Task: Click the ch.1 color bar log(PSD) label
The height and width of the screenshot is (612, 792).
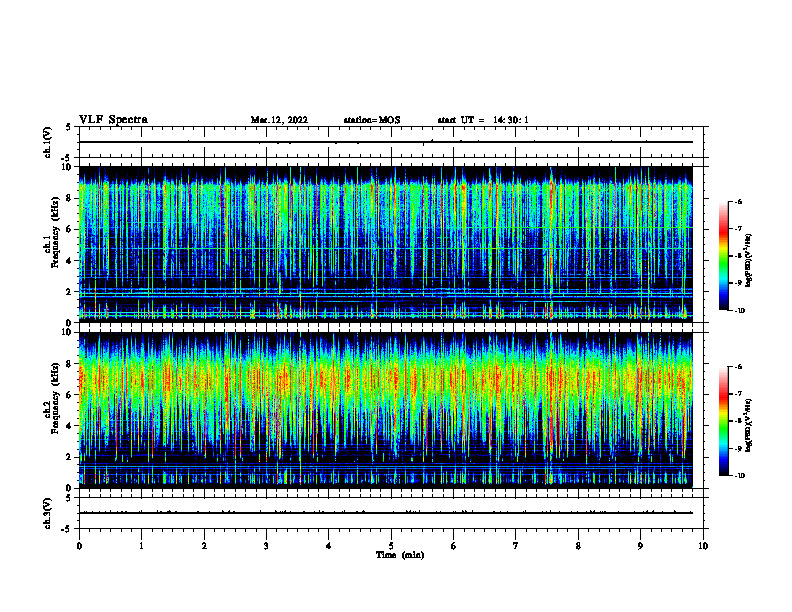Action: (x=749, y=261)
